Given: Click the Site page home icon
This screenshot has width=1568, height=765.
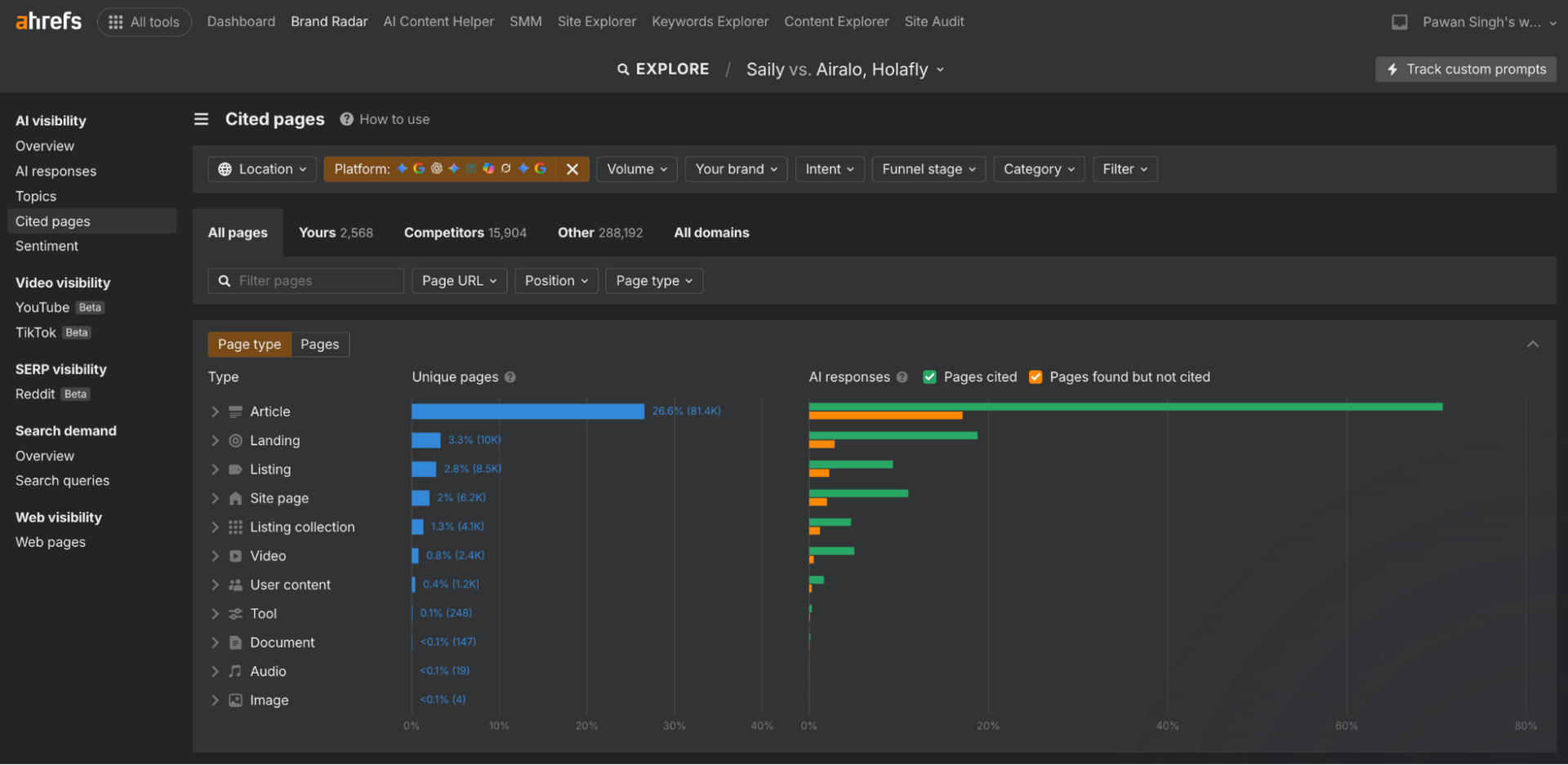Looking at the screenshot, I should pyautogui.click(x=235, y=498).
